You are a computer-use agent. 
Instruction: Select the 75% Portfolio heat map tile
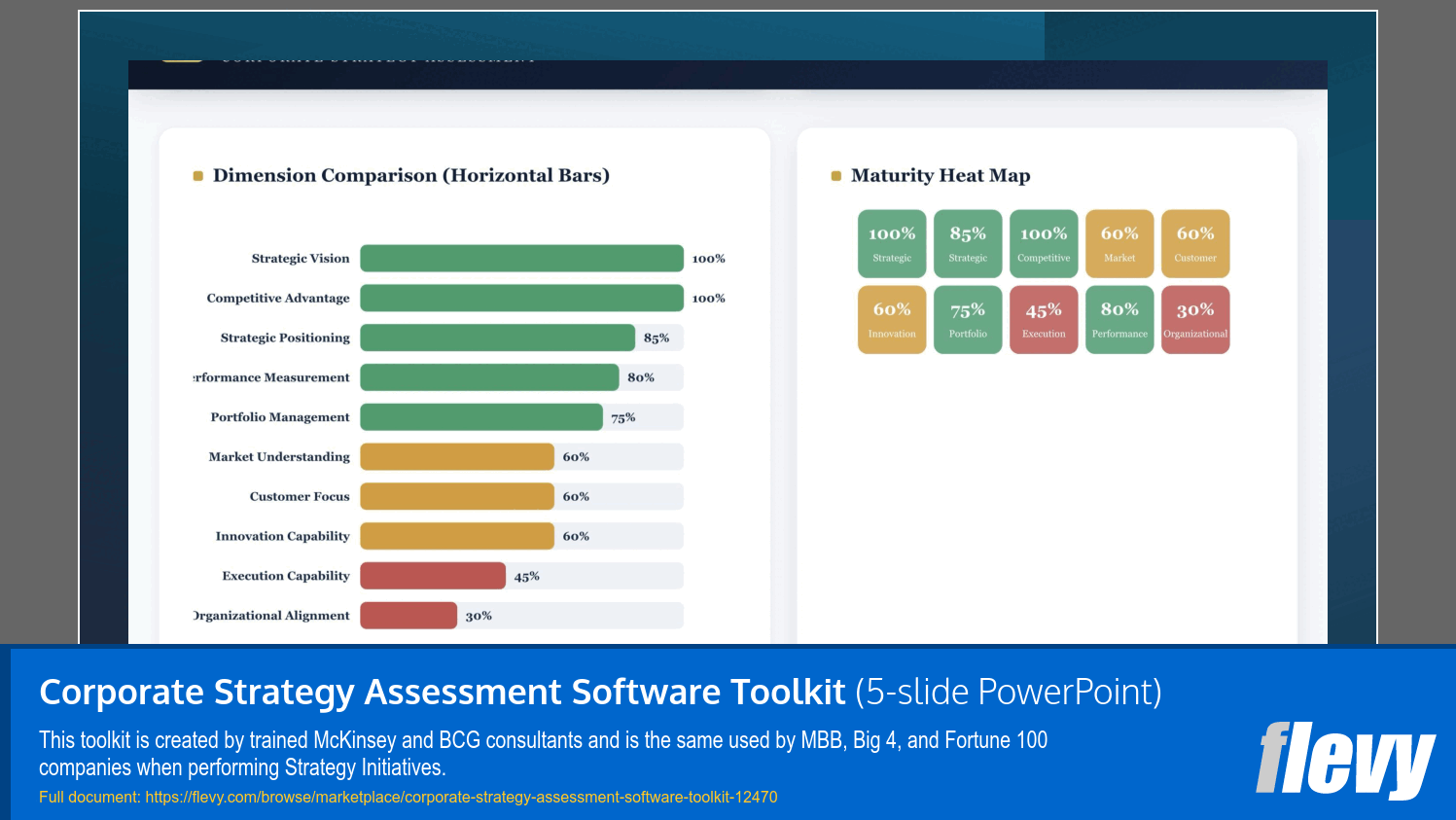(x=968, y=319)
